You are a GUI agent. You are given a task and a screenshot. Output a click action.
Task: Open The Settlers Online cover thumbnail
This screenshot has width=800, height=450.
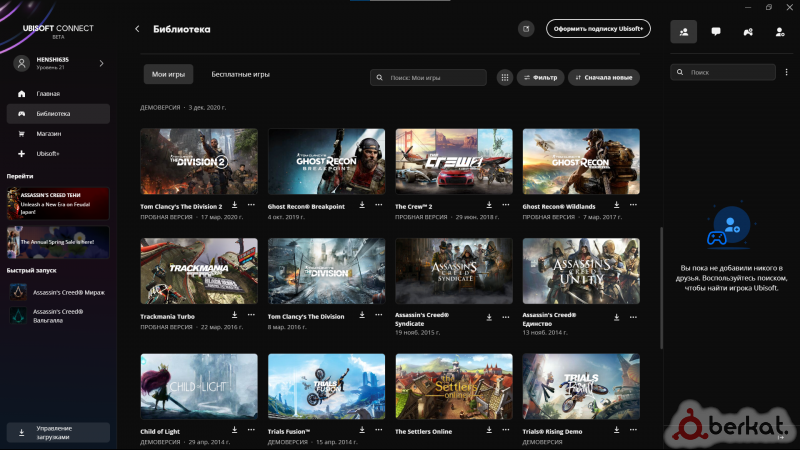point(454,386)
